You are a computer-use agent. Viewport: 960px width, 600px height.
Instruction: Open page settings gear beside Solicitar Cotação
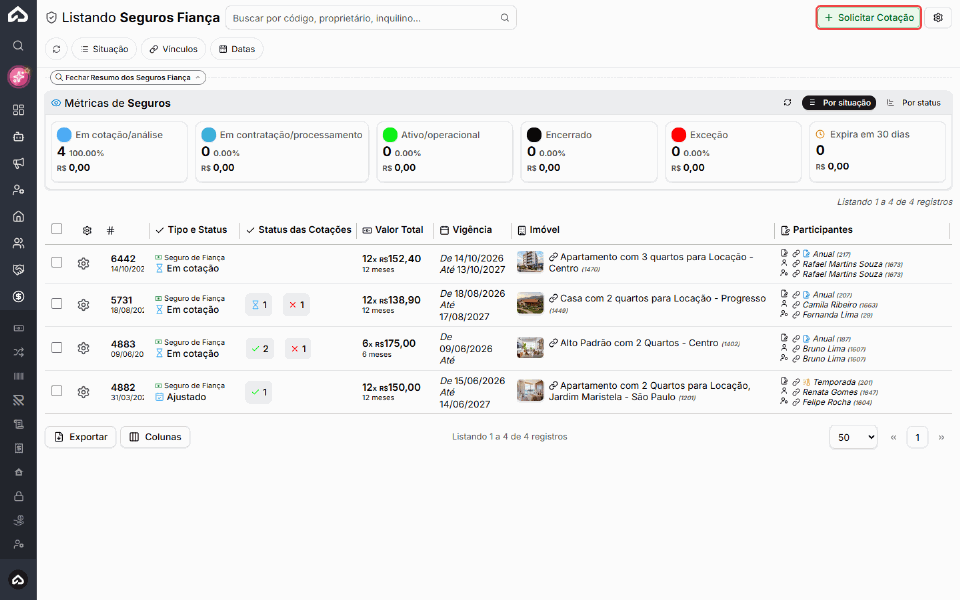tap(937, 18)
